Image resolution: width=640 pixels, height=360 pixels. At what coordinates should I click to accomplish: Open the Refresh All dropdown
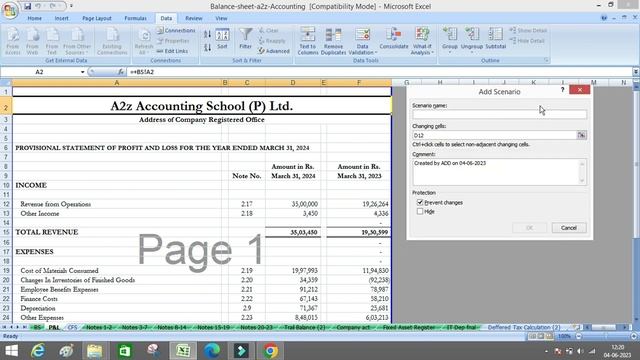(143, 52)
